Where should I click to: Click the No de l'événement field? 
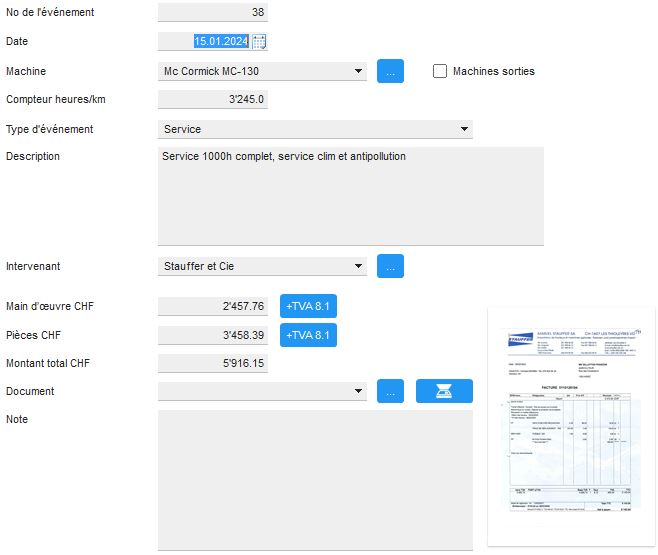(x=213, y=14)
